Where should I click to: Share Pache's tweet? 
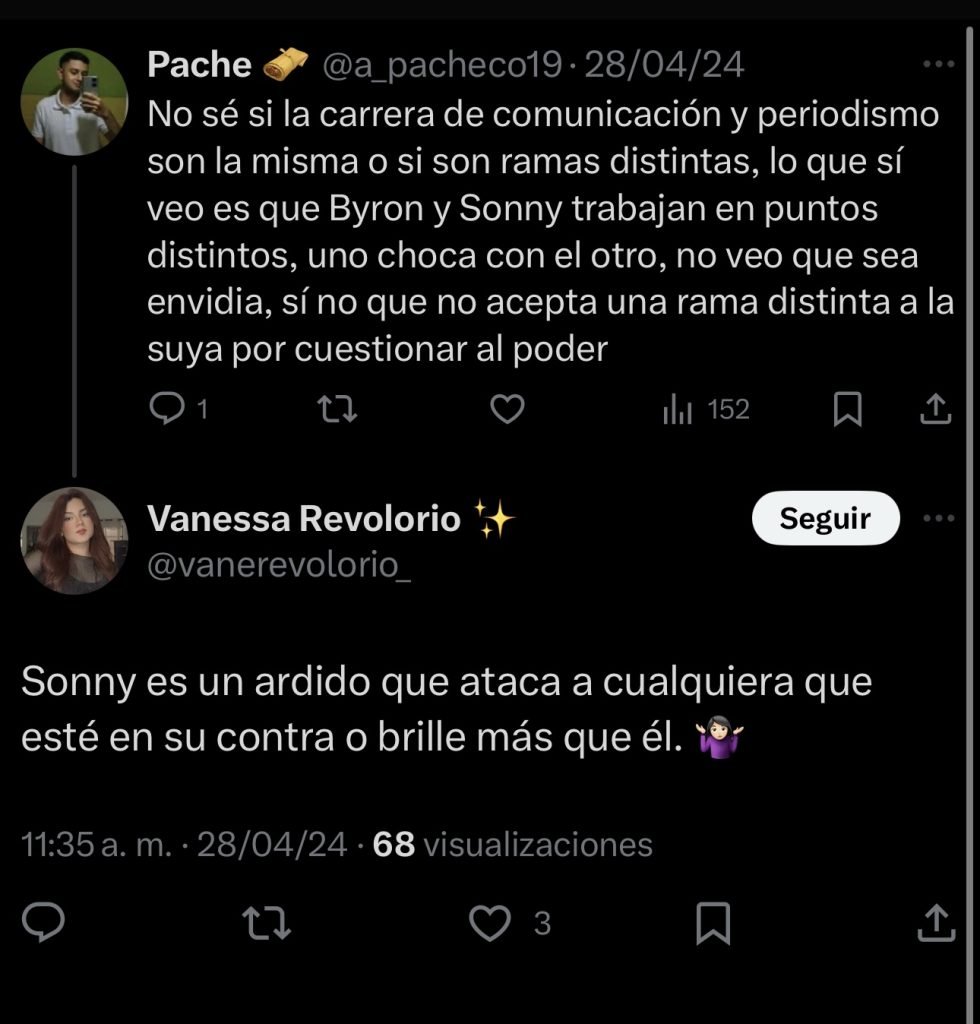pos(934,409)
